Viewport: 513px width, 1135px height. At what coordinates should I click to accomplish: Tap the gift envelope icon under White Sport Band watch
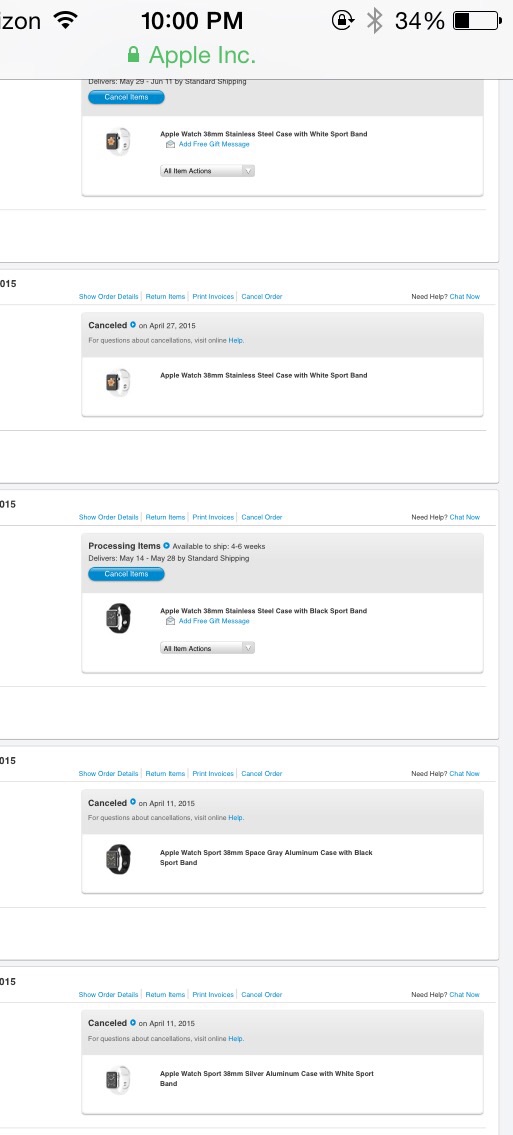point(170,144)
